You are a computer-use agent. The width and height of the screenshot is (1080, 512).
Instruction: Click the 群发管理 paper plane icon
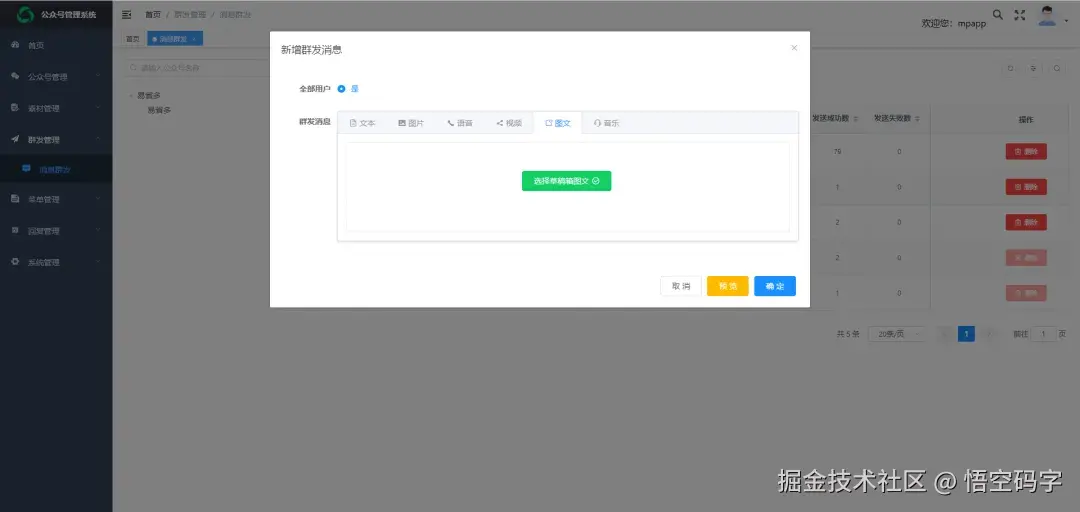coord(15,139)
